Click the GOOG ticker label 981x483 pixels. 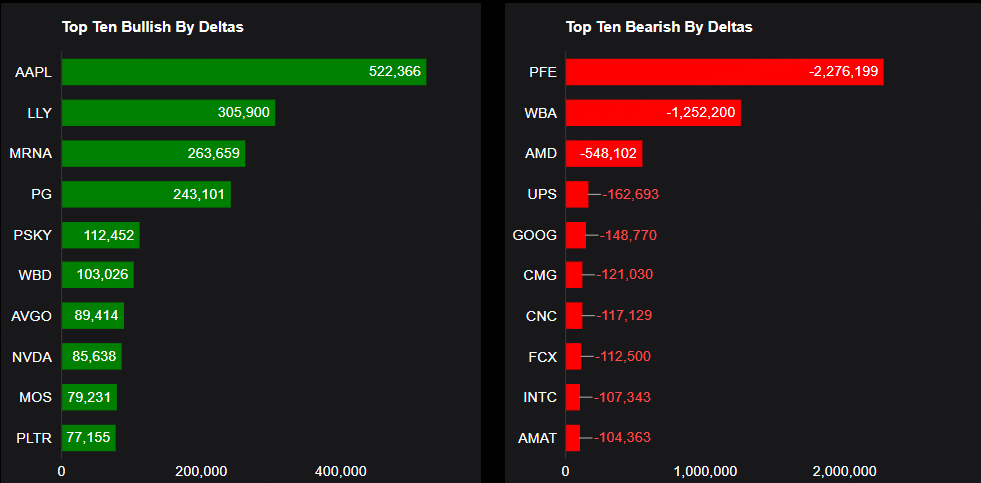tap(534, 235)
